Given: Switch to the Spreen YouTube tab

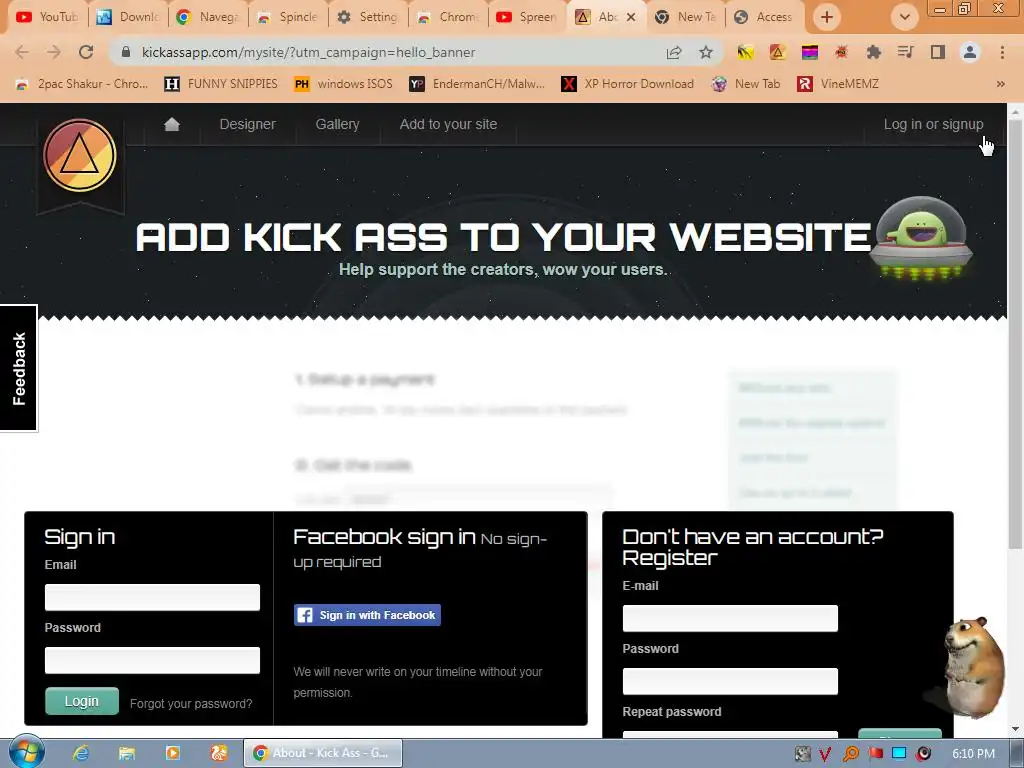Looking at the screenshot, I should [528, 17].
